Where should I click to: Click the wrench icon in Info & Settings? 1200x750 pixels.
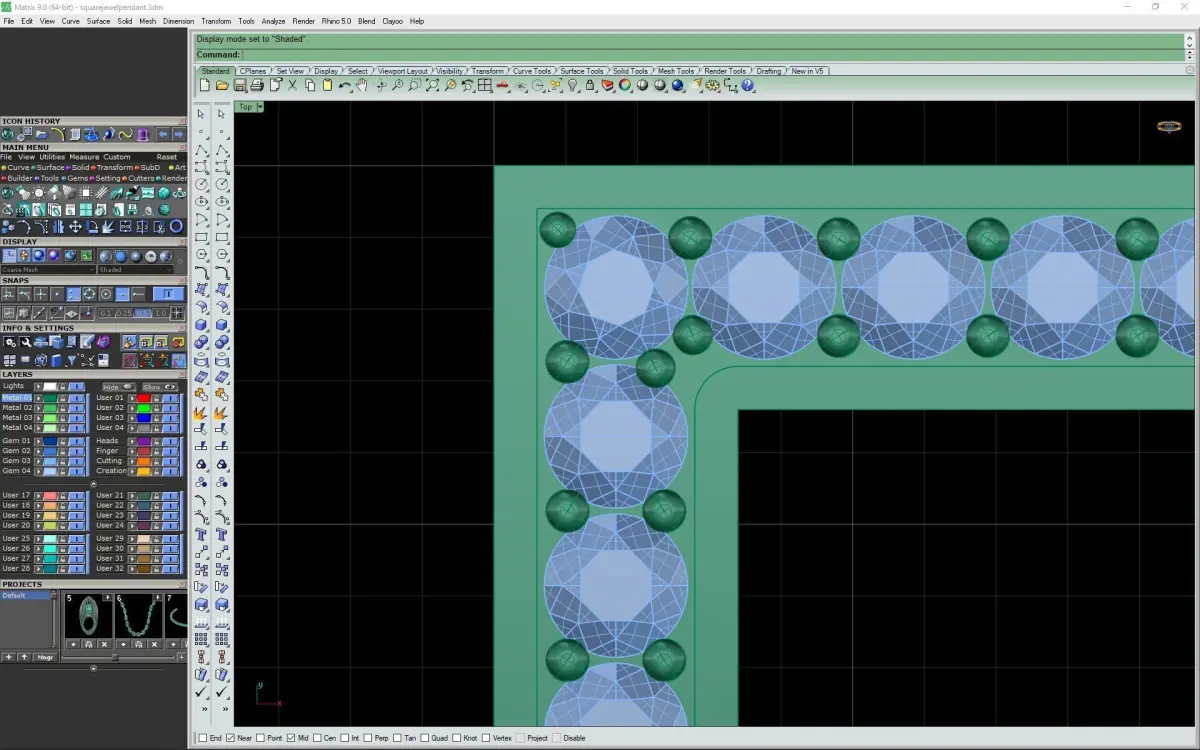click(26, 342)
